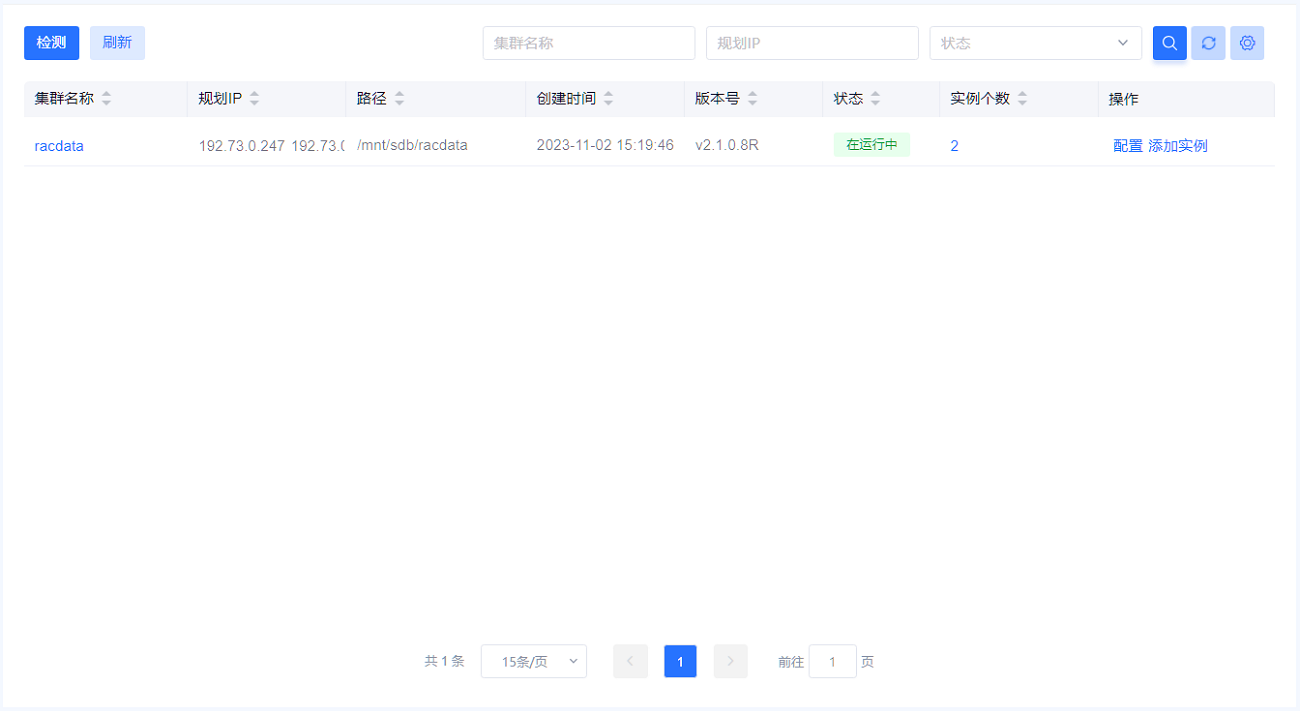The height and width of the screenshot is (711, 1300).
Task: Sort by 路径 column arrows
Action: 399,99
